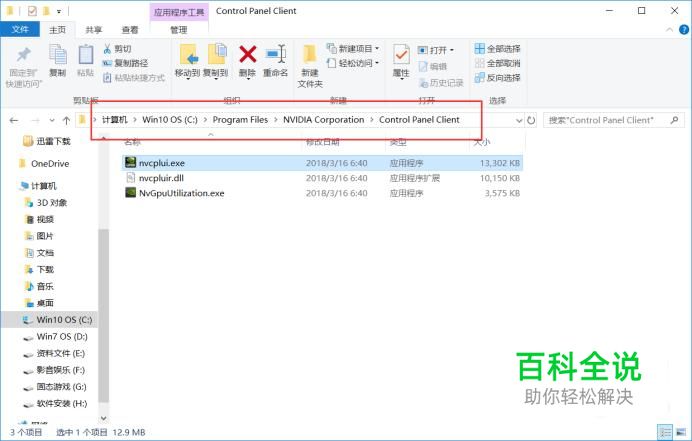Click the nvcplui.exe NVIDIA icon

point(130,162)
